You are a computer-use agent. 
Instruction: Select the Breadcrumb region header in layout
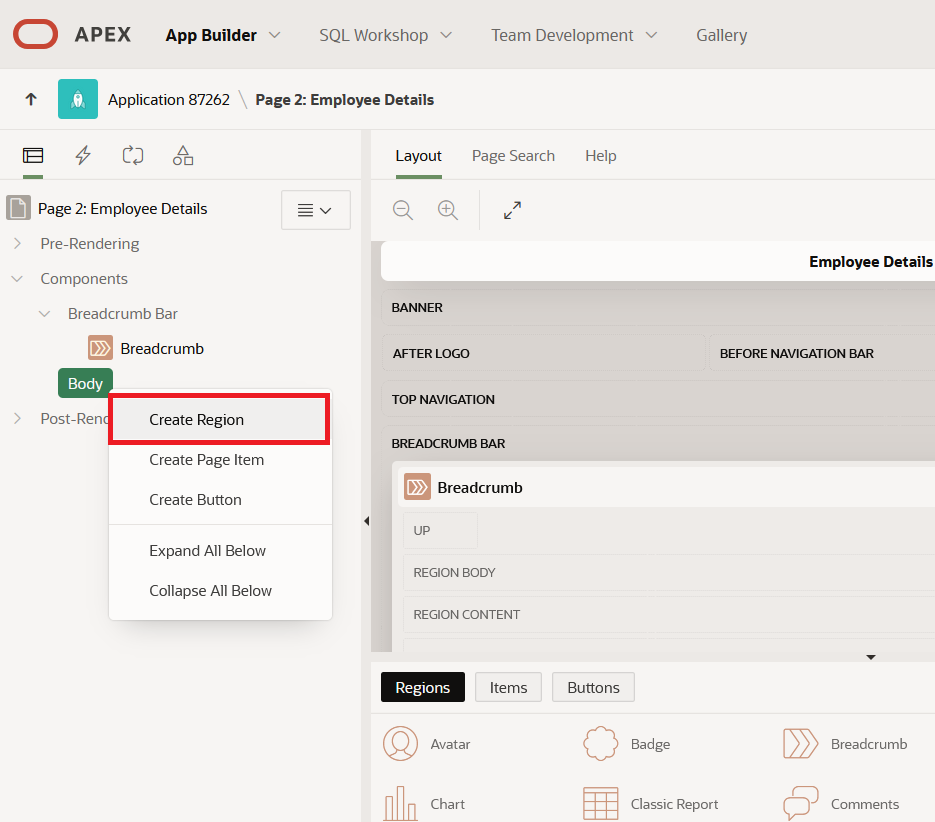666,487
